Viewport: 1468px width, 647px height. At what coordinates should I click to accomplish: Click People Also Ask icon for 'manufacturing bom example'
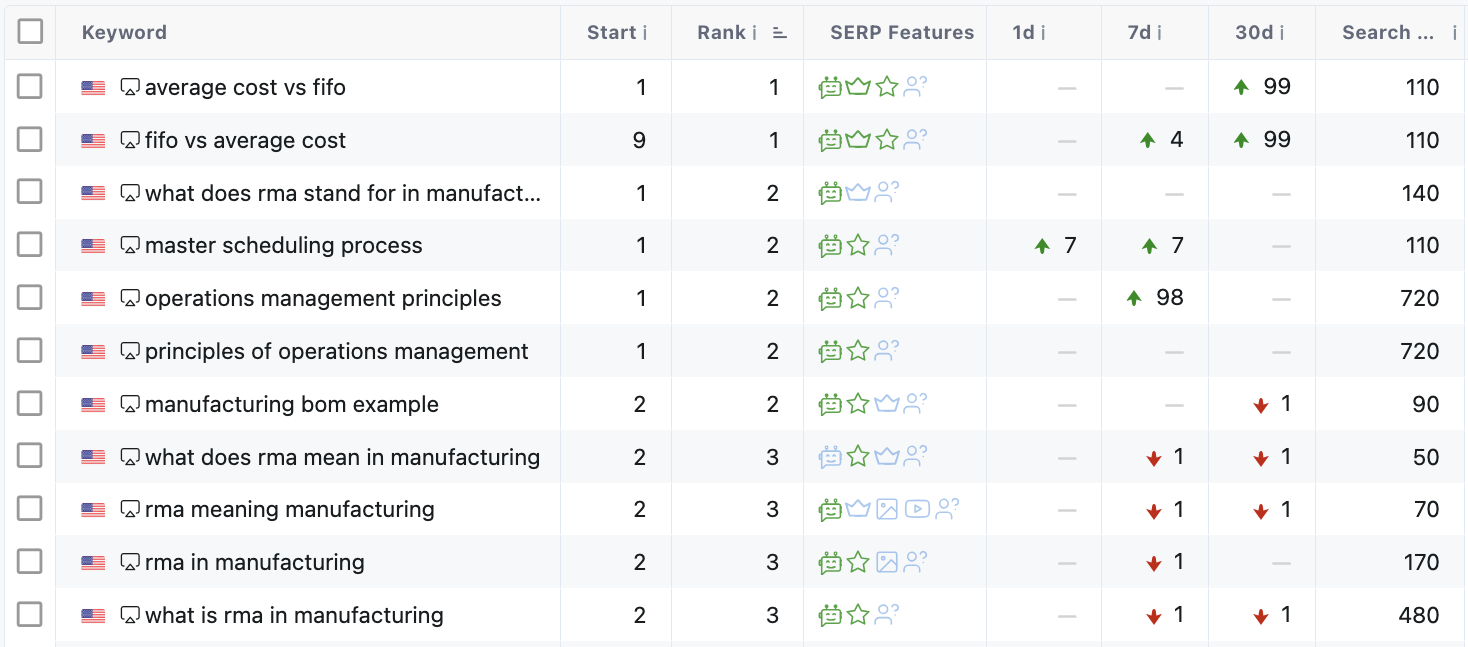[915, 404]
